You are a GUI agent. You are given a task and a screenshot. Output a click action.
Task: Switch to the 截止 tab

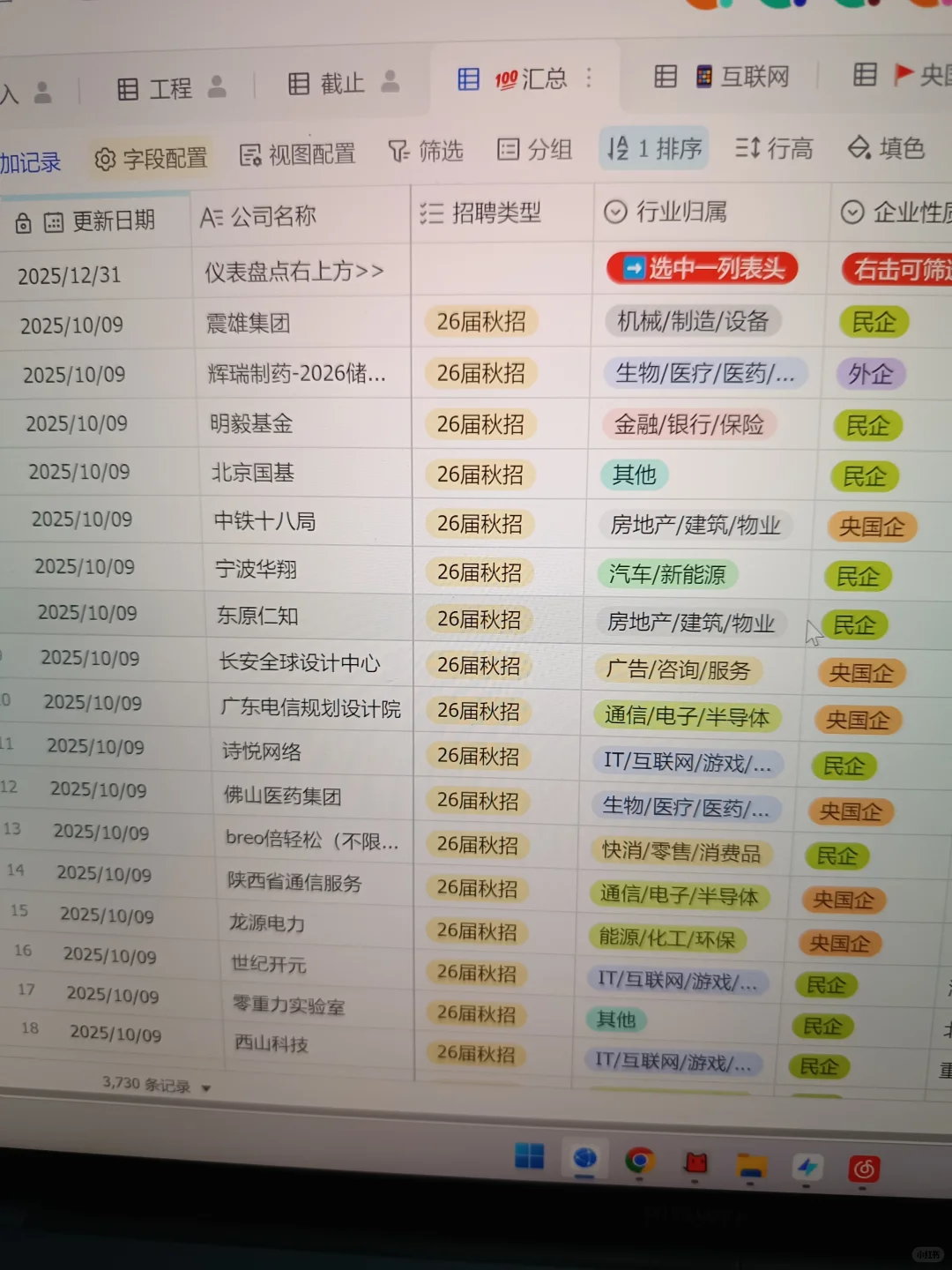pyautogui.click(x=342, y=84)
